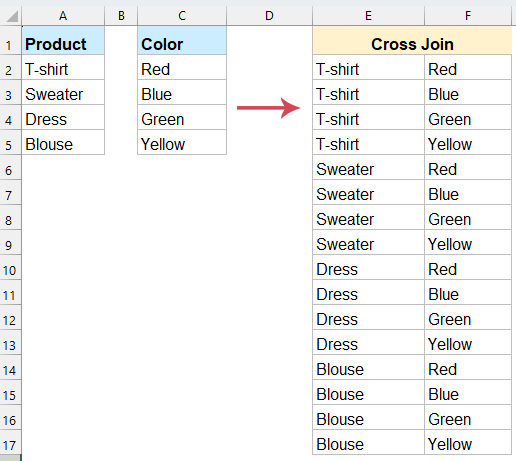Click the select-all corner triangle
The image size is (516, 461).
12,16
